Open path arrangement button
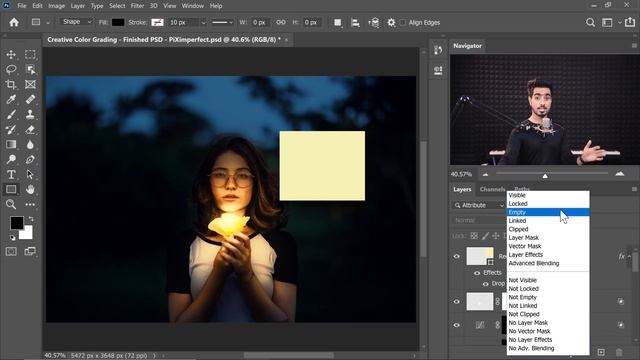The width and height of the screenshot is (640, 360). point(373,22)
